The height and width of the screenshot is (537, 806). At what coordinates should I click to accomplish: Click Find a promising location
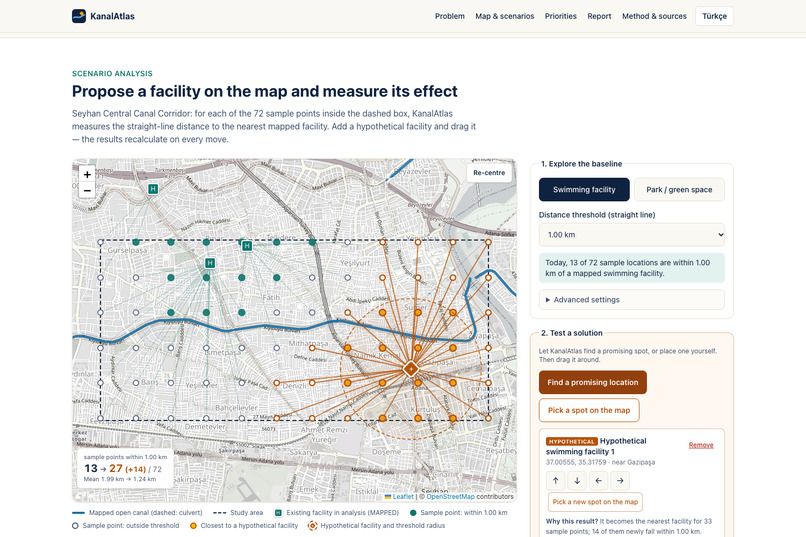[593, 382]
